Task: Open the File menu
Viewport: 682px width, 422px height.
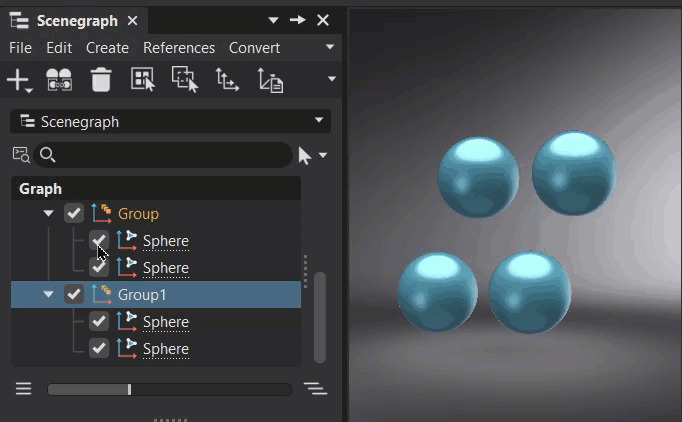Action: pyautogui.click(x=20, y=48)
